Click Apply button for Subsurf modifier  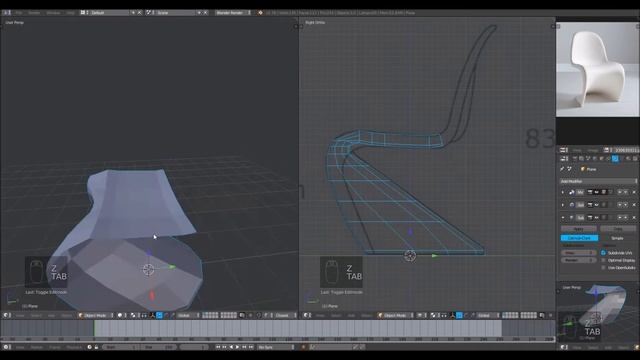[579, 229]
